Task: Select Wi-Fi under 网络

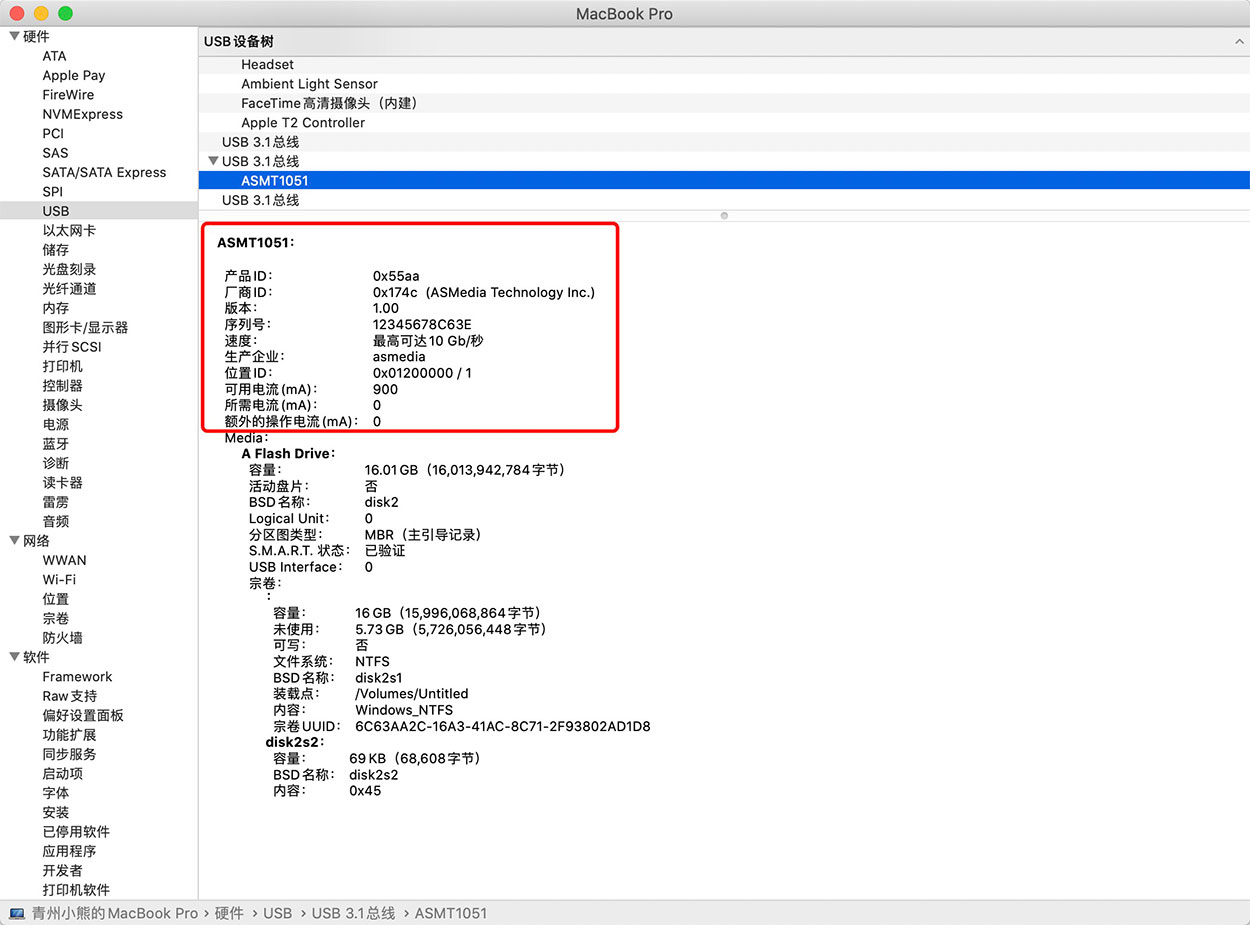Action: [x=60, y=579]
